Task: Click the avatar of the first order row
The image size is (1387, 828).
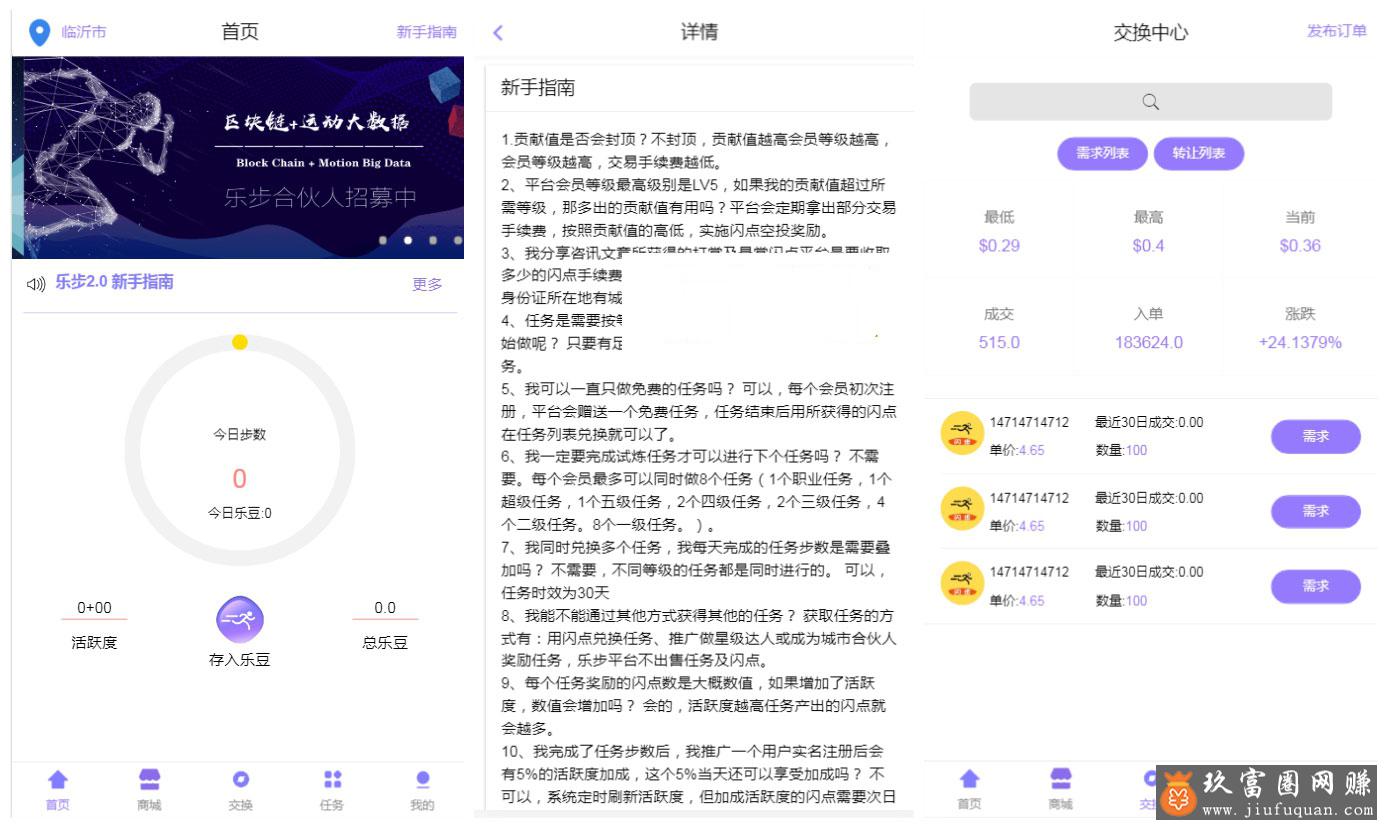Action: [963, 433]
